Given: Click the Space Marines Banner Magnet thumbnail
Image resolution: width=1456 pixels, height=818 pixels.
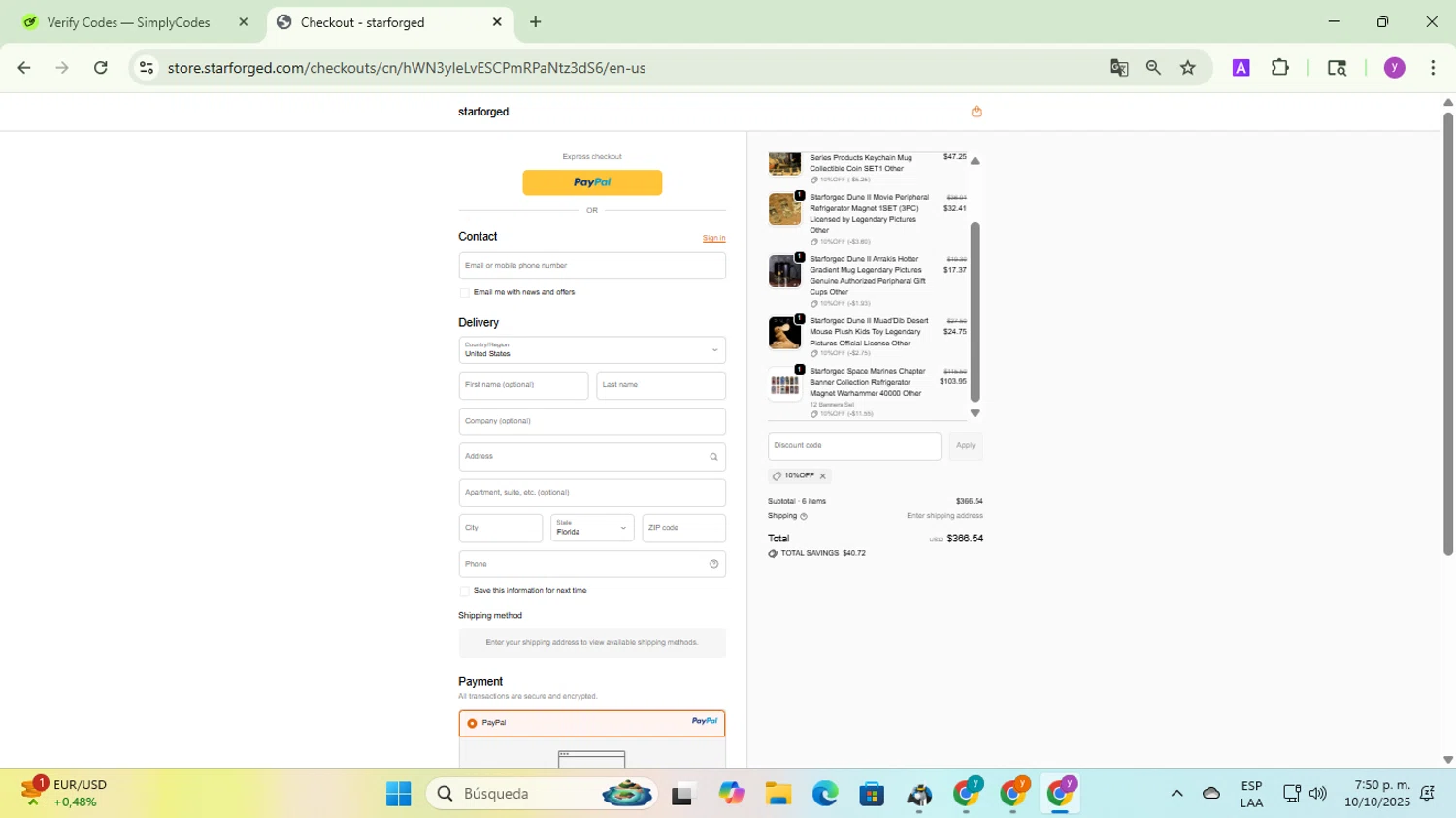Looking at the screenshot, I should (x=784, y=384).
